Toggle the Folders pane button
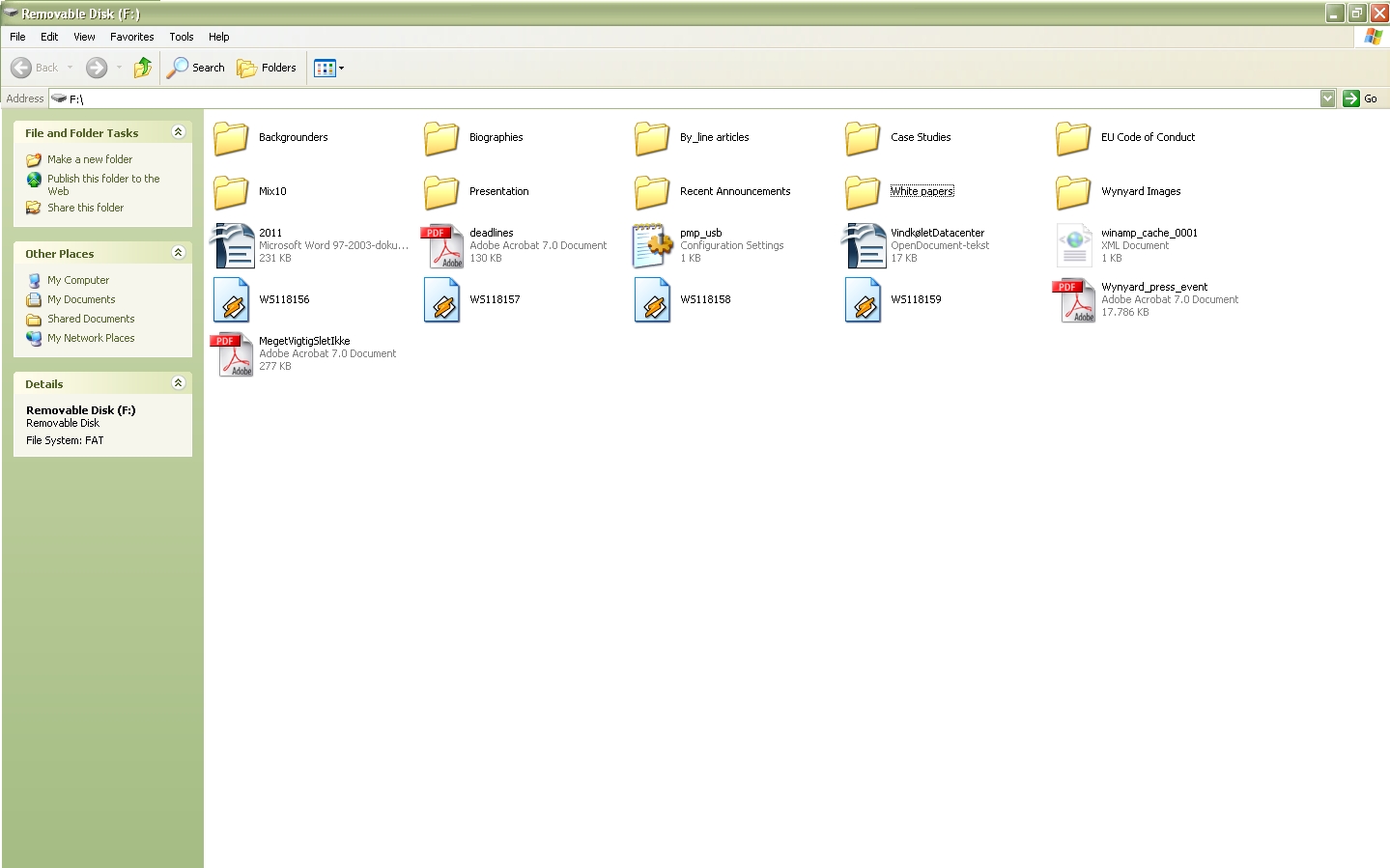The image size is (1390, 868). click(267, 68)
